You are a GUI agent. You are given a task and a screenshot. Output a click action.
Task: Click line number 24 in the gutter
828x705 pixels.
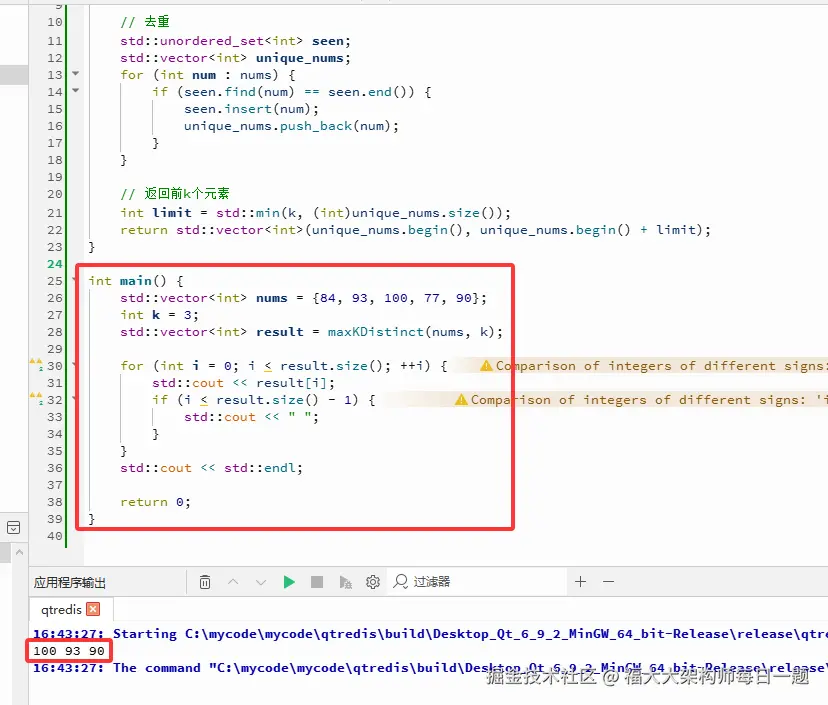[55, 264]
